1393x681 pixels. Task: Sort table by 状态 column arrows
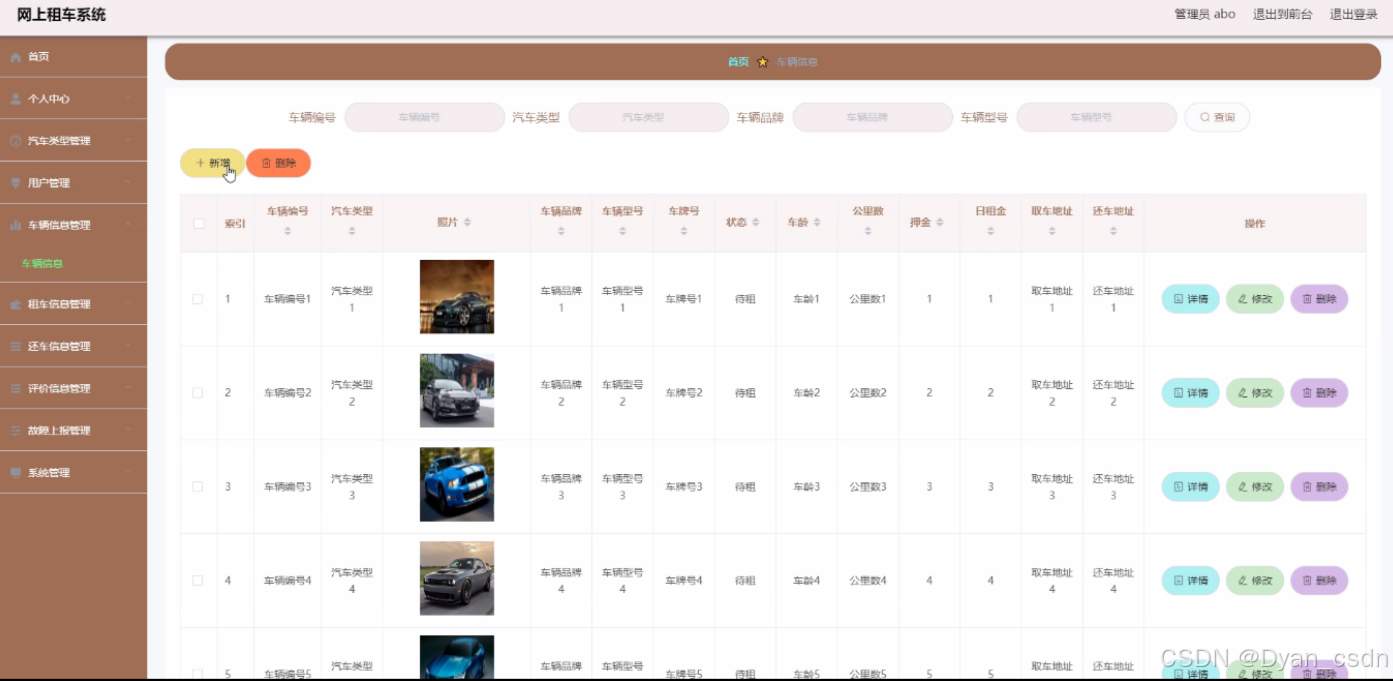tap(755, 222)
